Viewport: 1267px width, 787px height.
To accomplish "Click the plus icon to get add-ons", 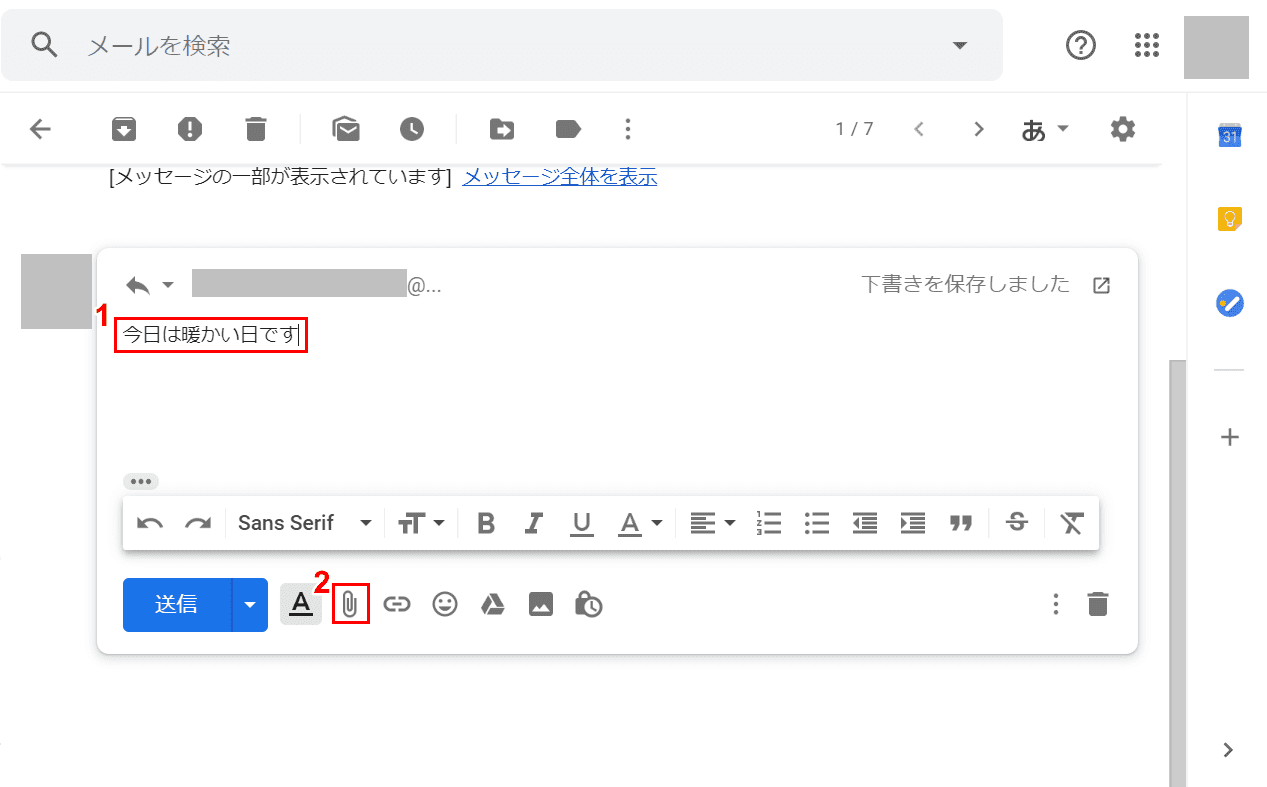I will (1231, 437).
